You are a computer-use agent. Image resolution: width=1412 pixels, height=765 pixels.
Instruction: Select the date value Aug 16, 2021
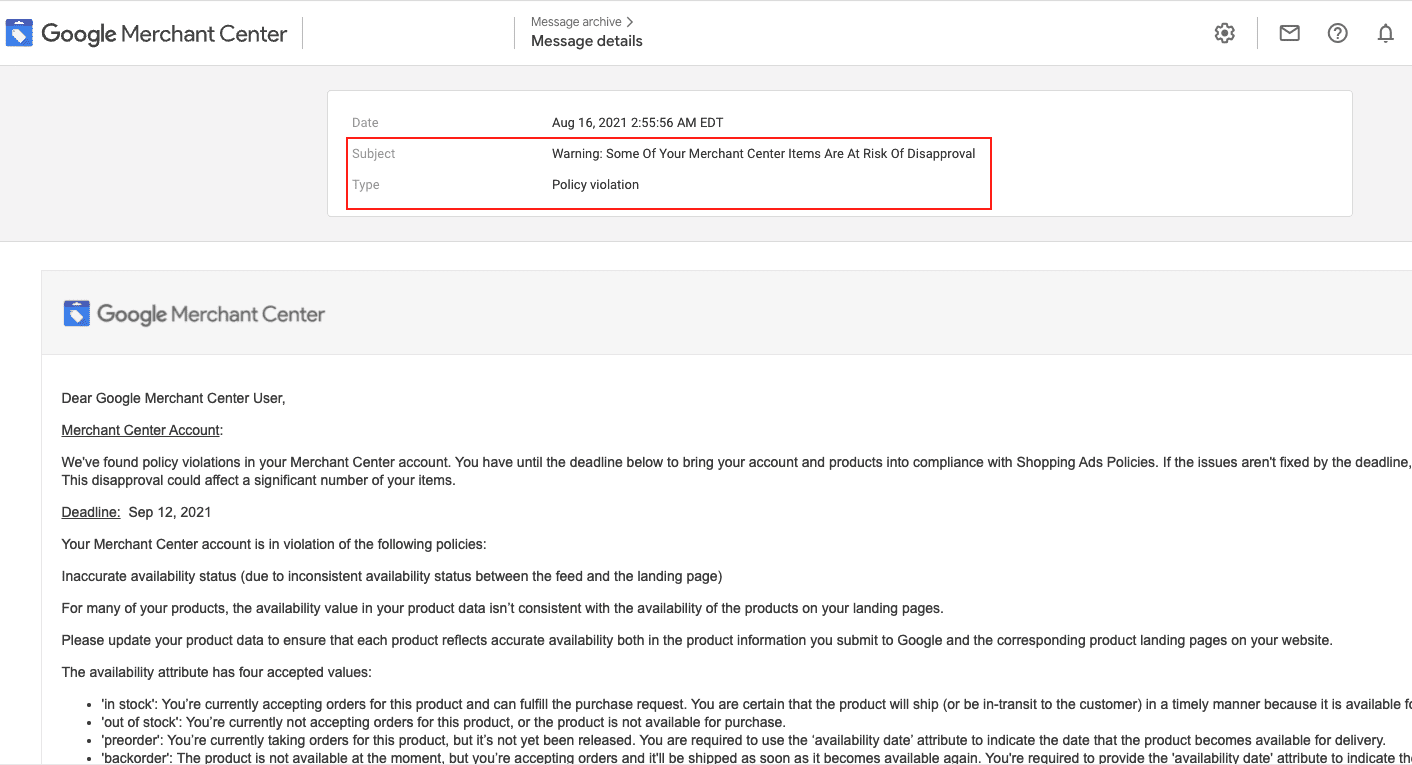[637, 123]
